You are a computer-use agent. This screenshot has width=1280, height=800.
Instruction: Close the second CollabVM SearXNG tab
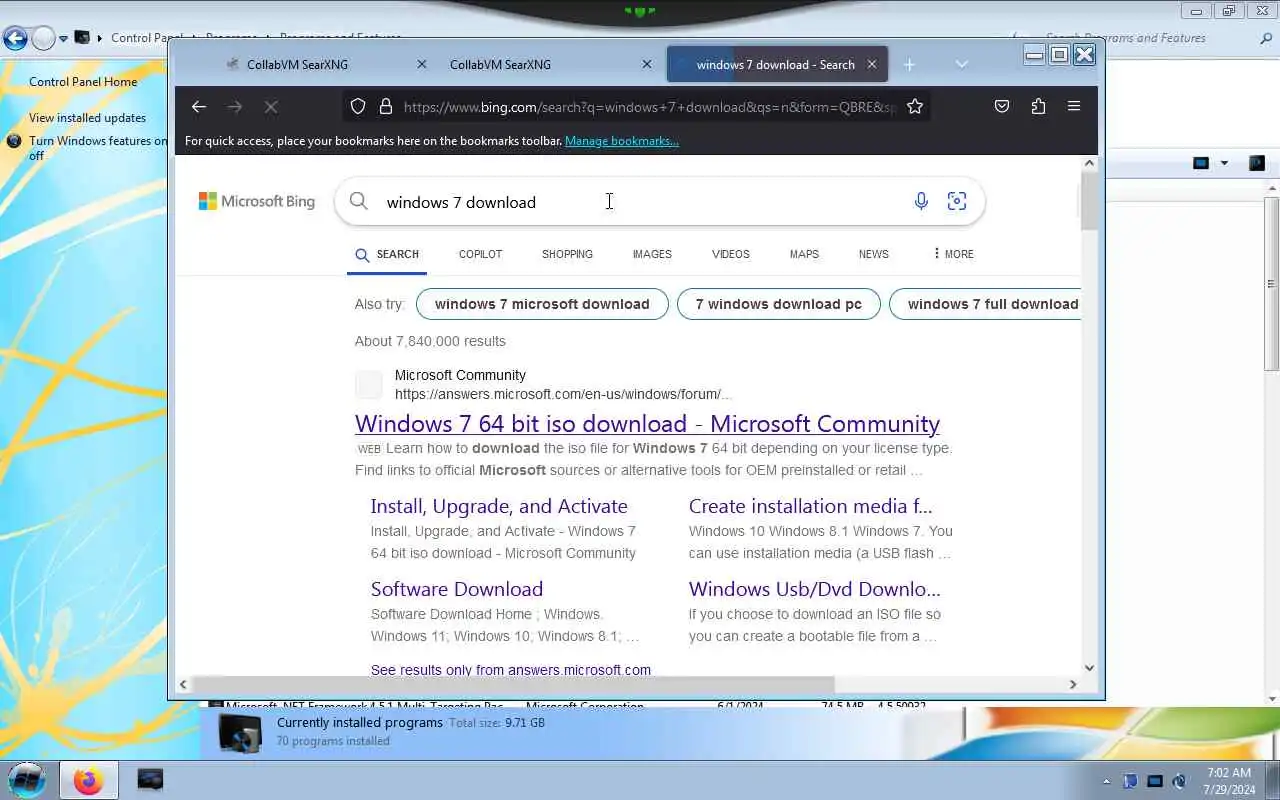(647, 65)
